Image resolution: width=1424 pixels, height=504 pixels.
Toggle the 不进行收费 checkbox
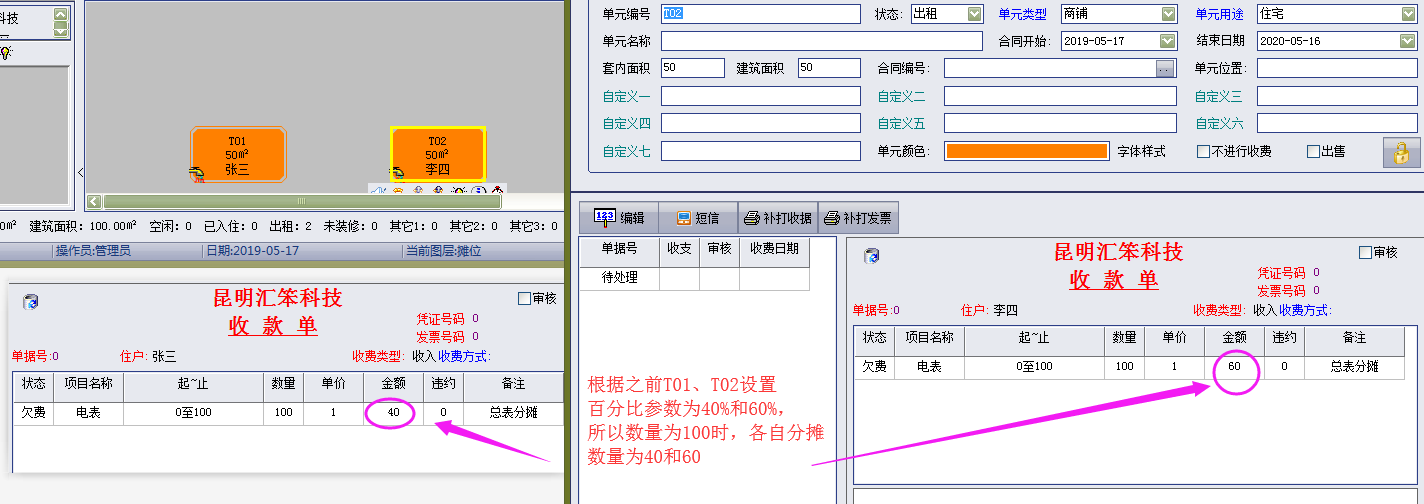tap(1203, 152)
